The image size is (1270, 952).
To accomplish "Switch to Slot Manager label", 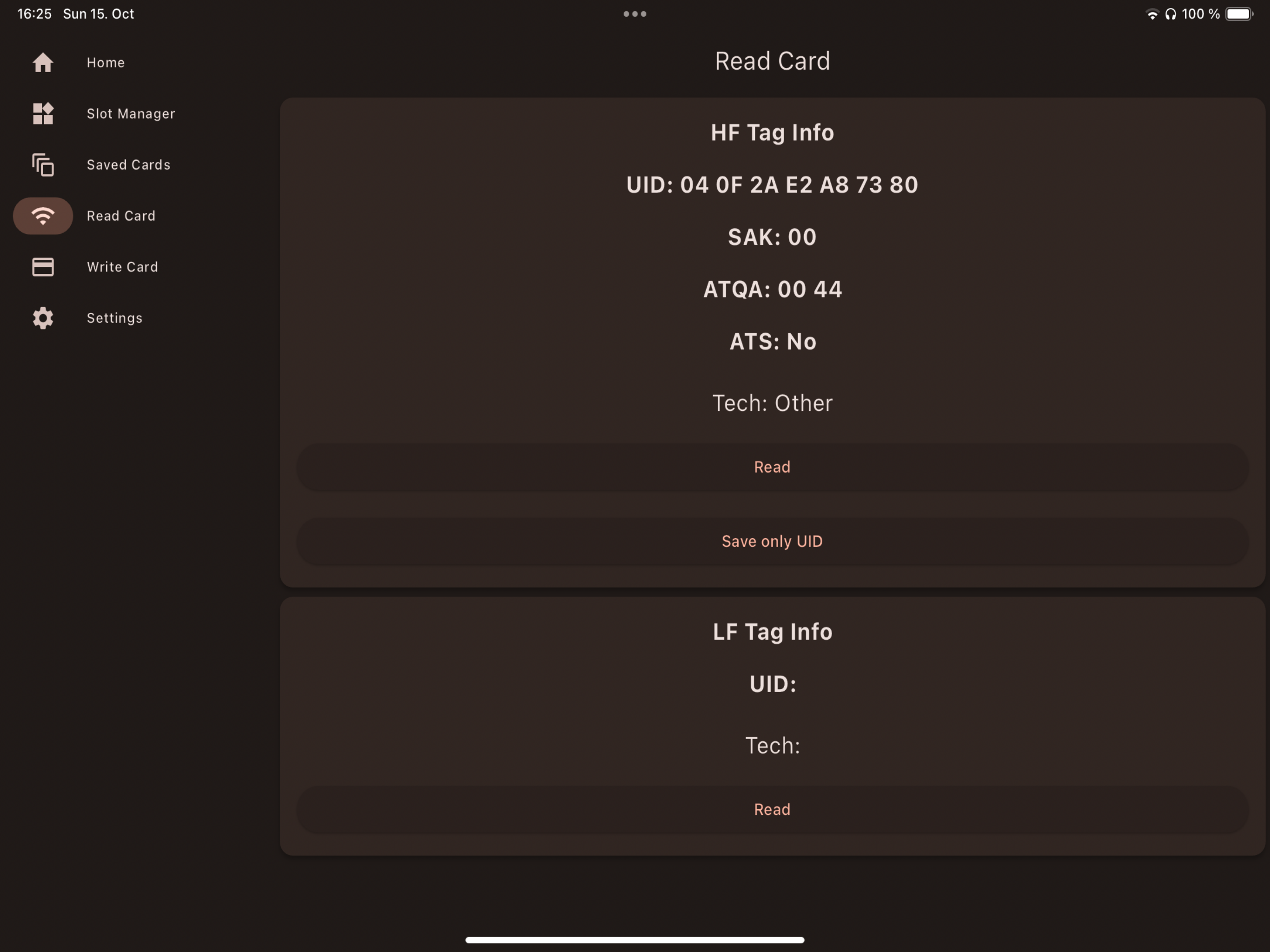I will [x=131, y=114].
